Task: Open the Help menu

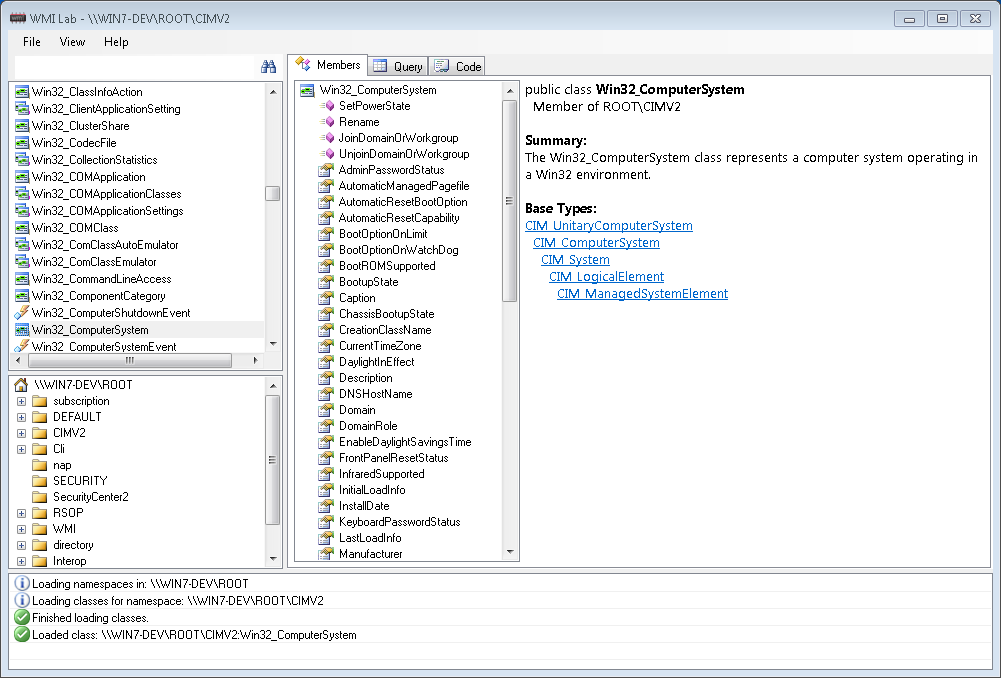Action: coord(116,41)
